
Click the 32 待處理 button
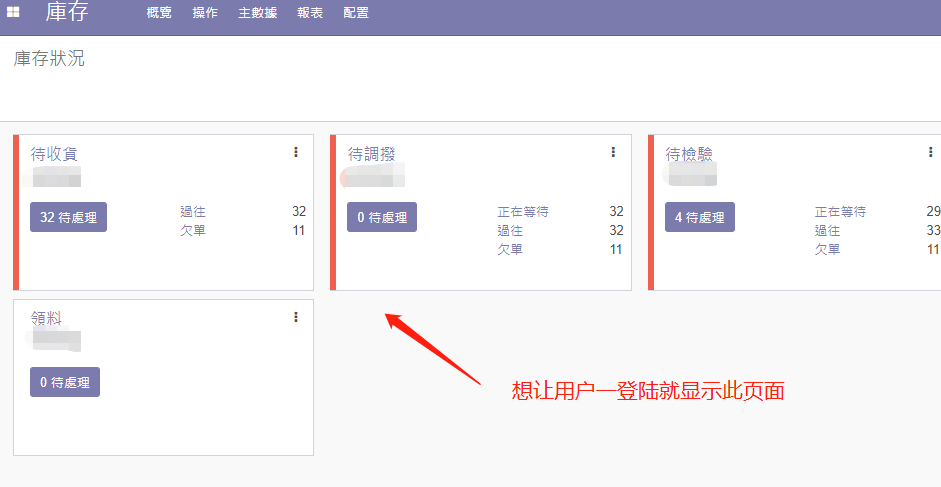click(x=68, y=217)
